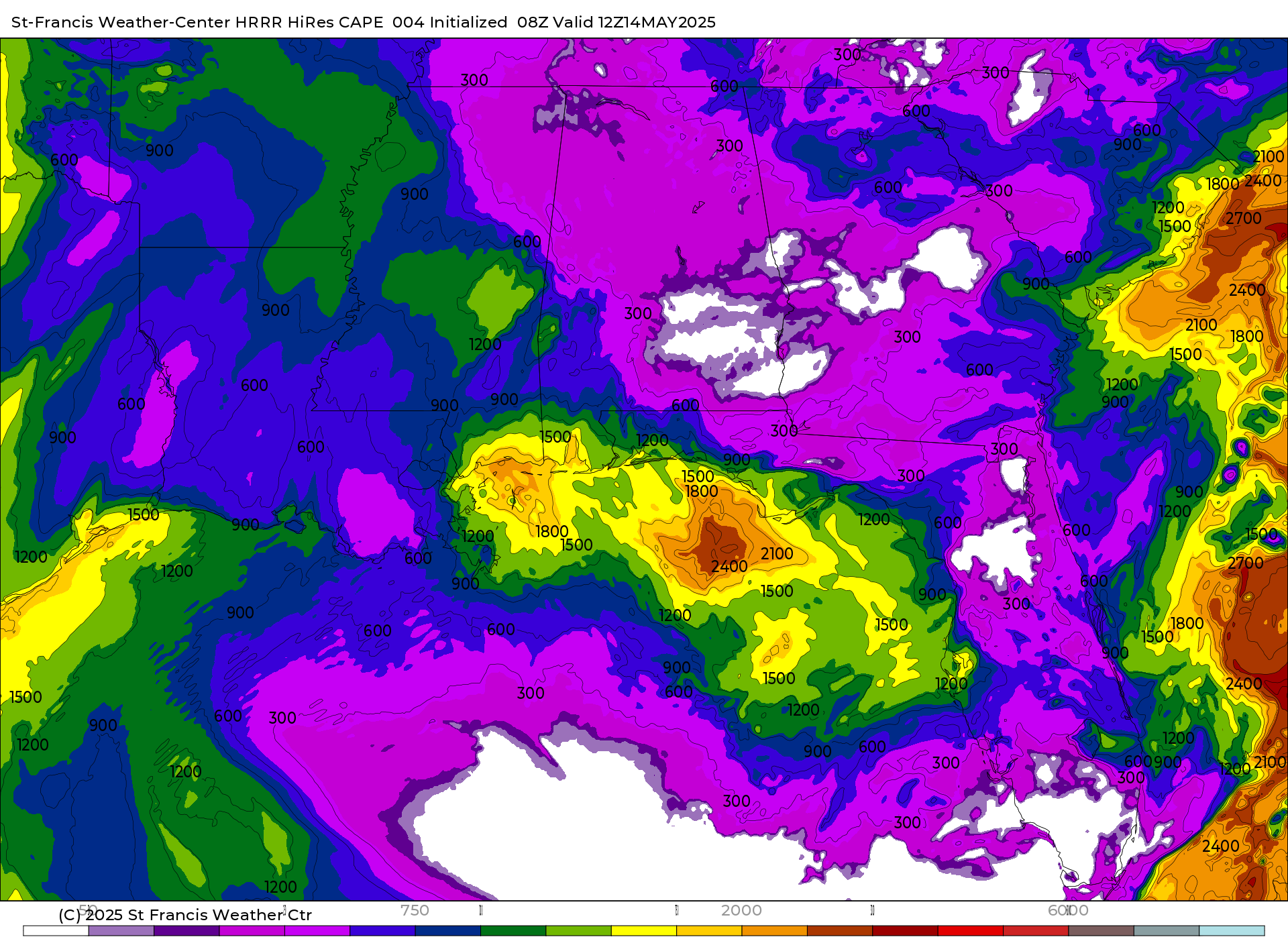1288x939 pixels.
Task: Pick the gray-teal swatch on the color scale
Action: [x=1167, y=931]
